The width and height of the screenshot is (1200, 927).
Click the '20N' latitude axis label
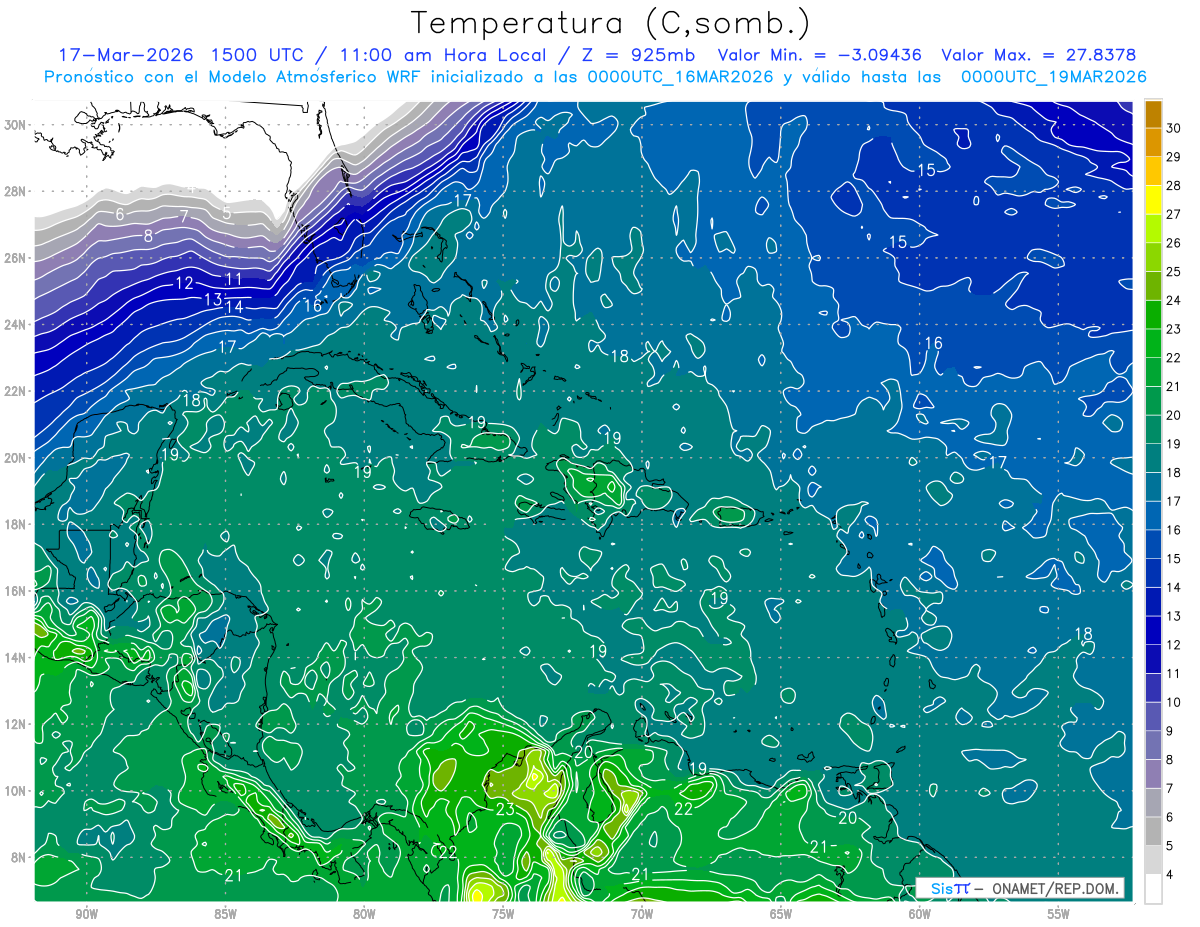coord(15,458)
